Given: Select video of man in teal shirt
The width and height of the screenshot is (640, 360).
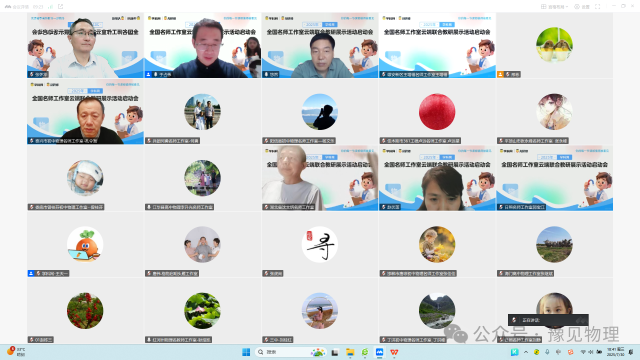Looking at the screenshot, I should tap(320, 45).
